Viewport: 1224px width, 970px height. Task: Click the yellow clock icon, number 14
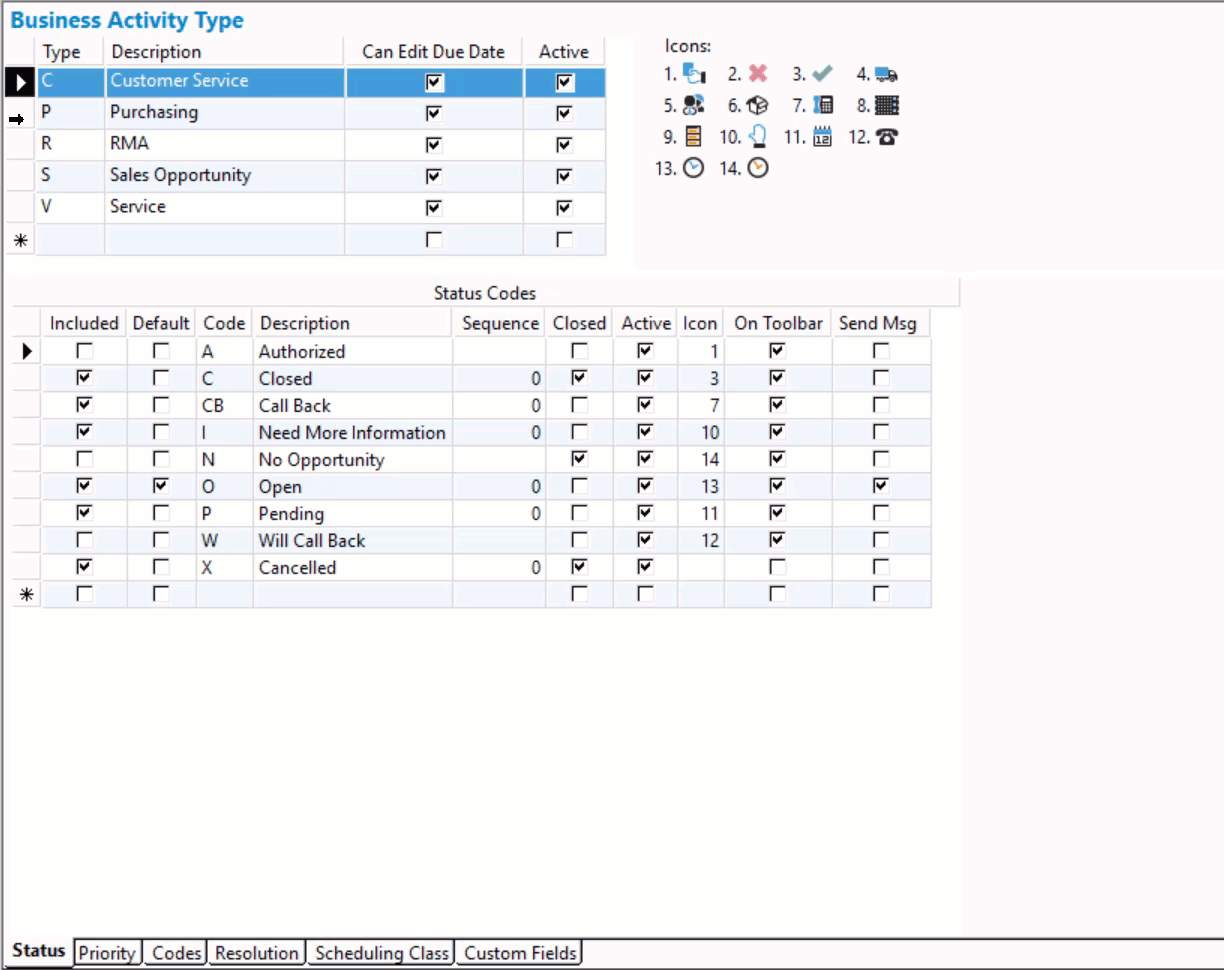(757, 168)
